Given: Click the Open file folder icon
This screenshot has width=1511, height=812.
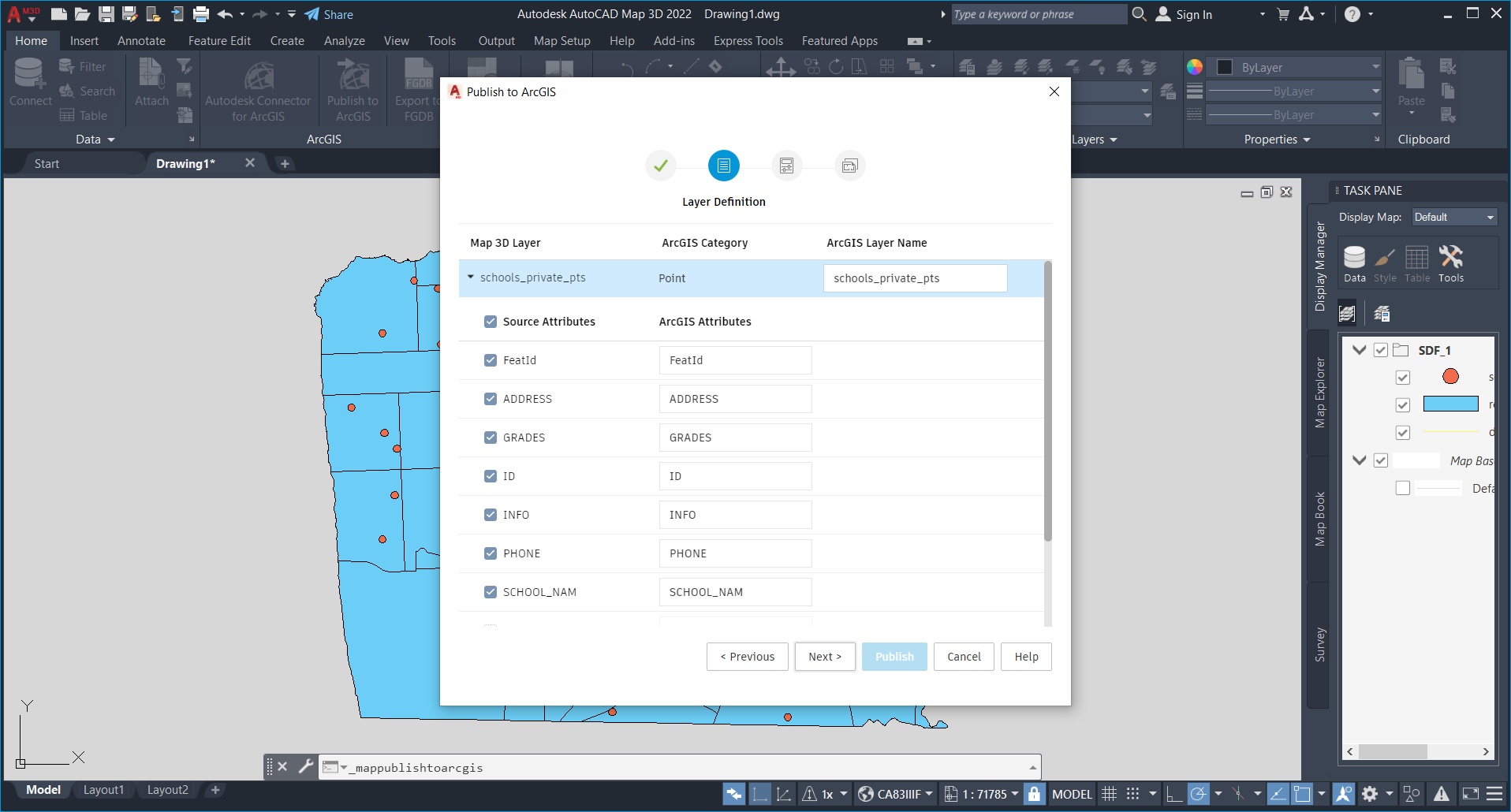Looking at the screenshot, I should coord(82,14).
